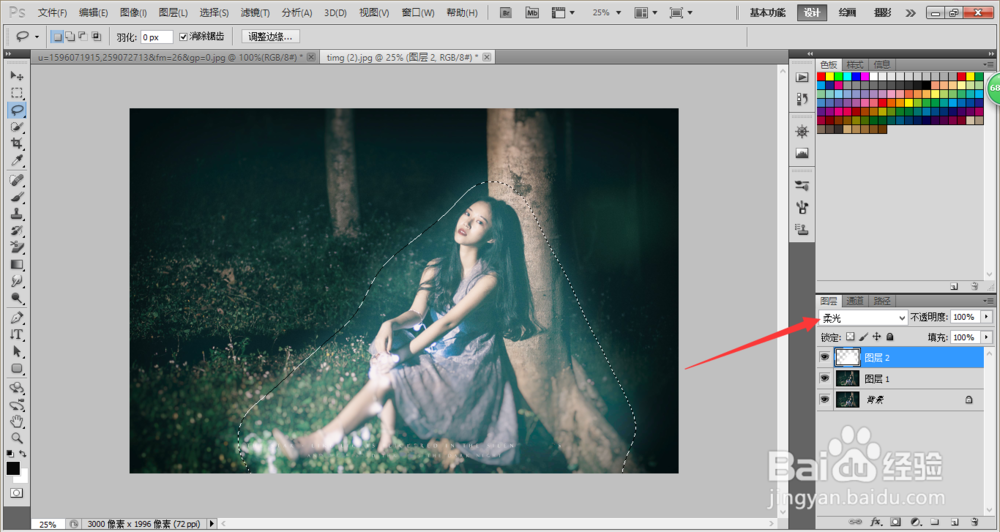Select the Blur tool
The width and height of the screenshot is (1000, 532).
point(17,281)
